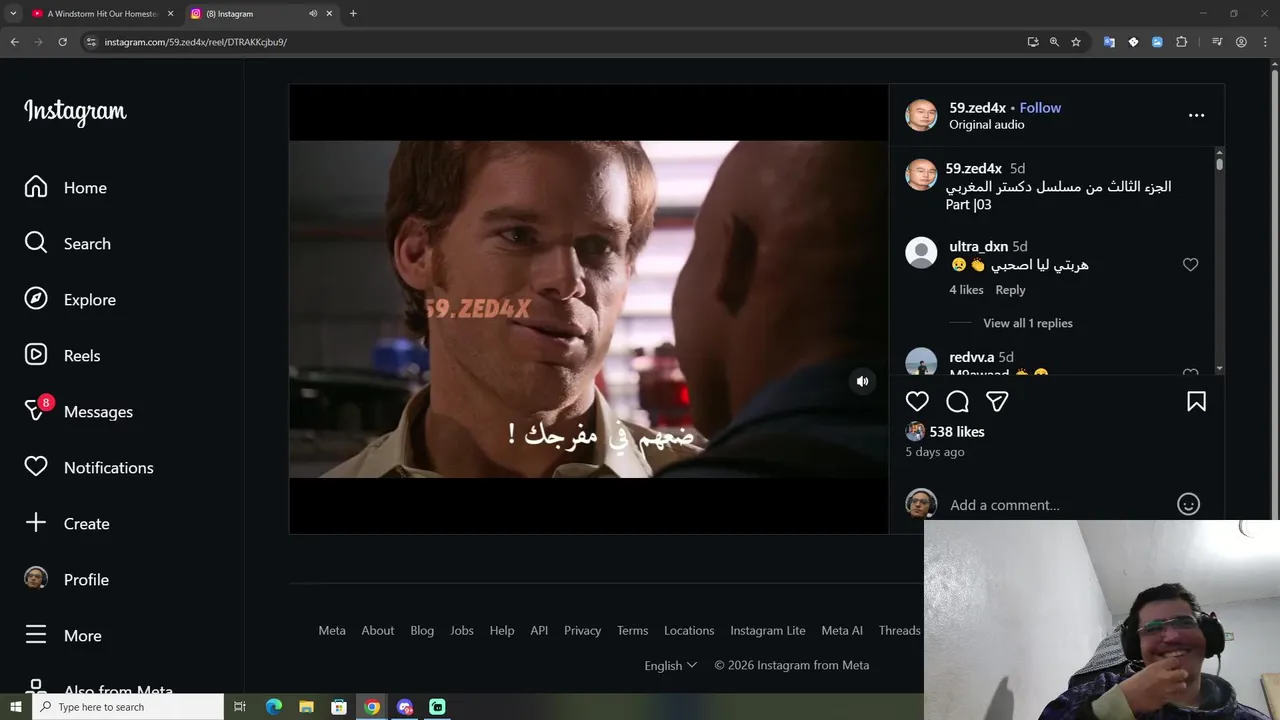Open the Locations footer link
1280x720 pixels.
tap(689, 630)
